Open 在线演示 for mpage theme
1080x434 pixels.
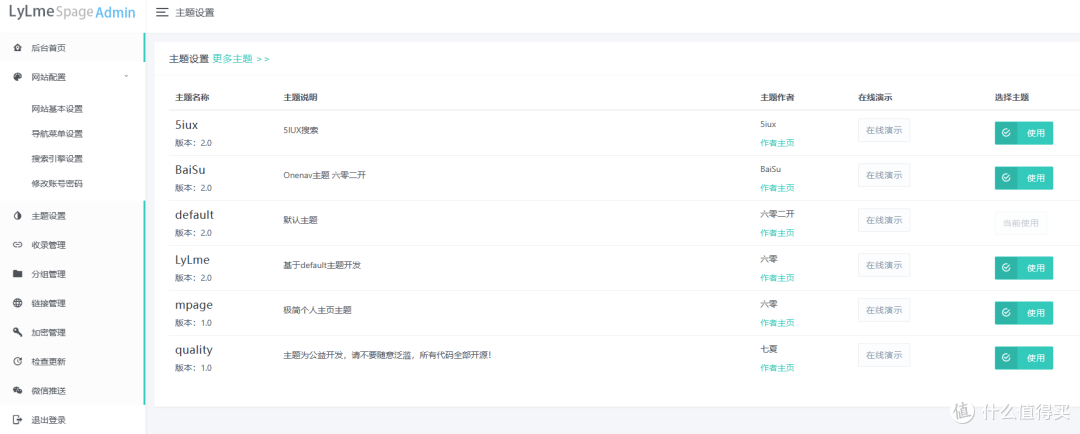point(884,310)
